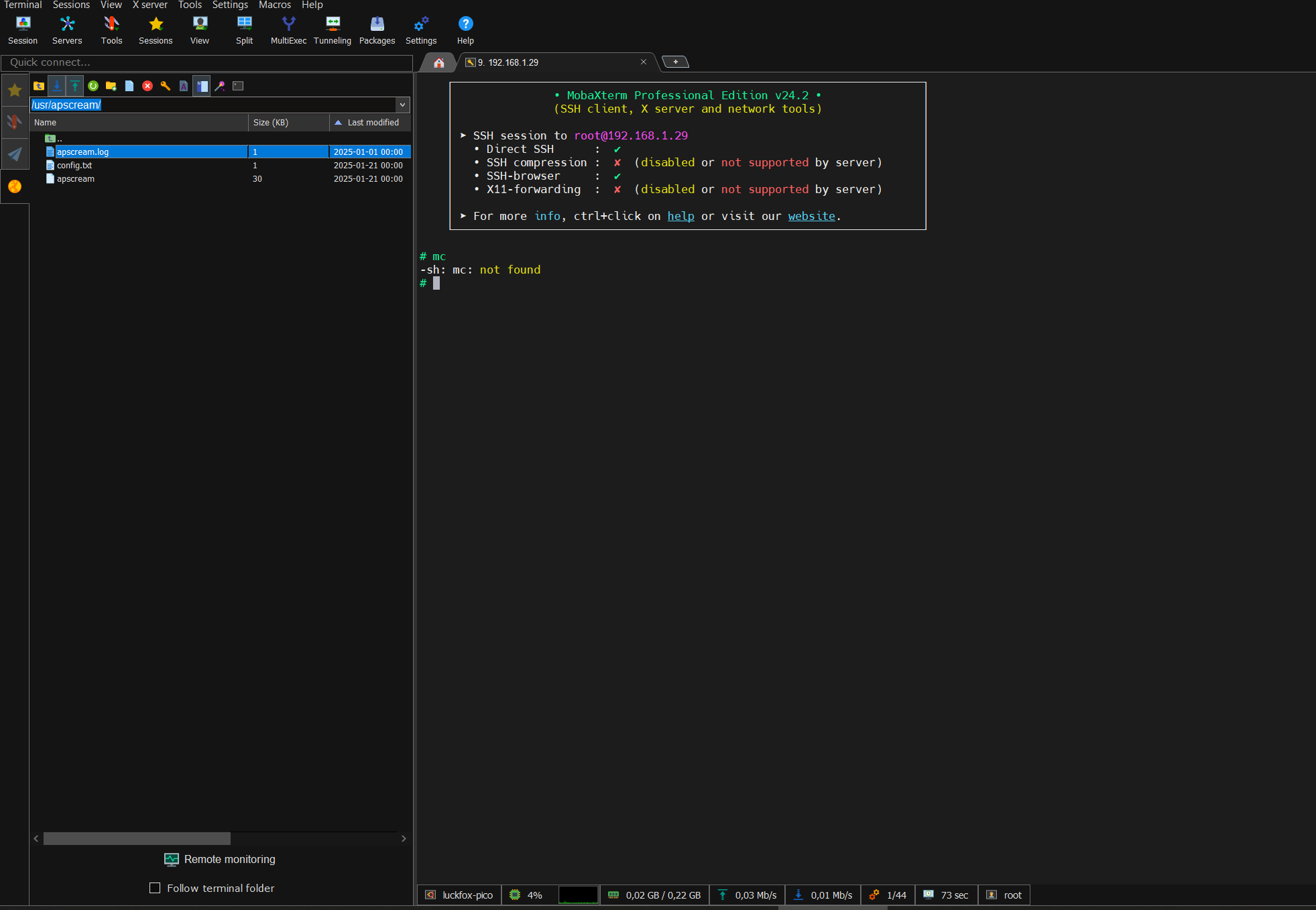Click the orange key permissions icon
This screenshot has width=1316, height=910.
(x=166, y=86)
